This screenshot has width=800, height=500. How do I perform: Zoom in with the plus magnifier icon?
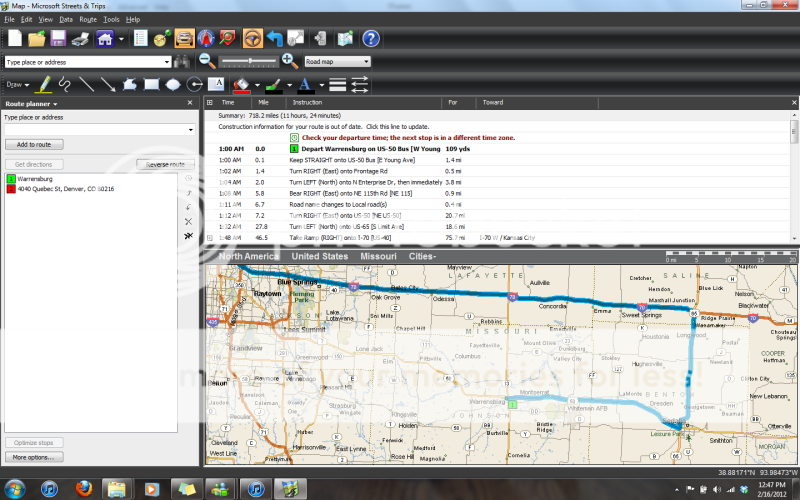(x=290, y=61)
